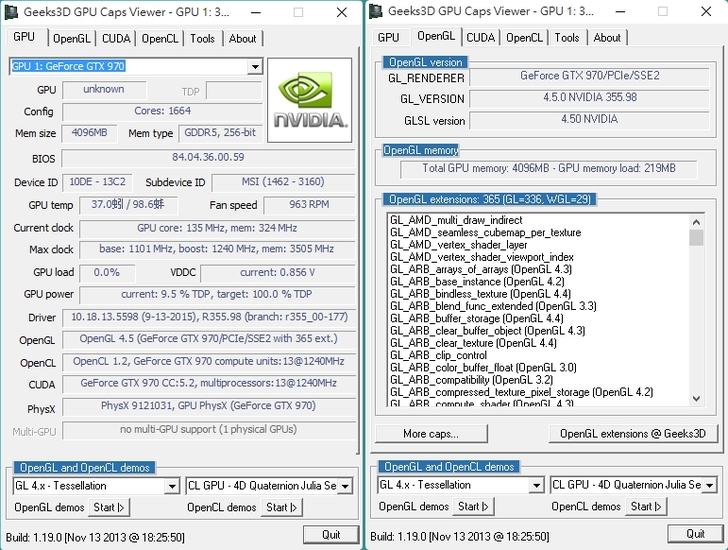
Task: Expand the GL 4.x Tessellation dropdown in the left window
Action: 96,486
